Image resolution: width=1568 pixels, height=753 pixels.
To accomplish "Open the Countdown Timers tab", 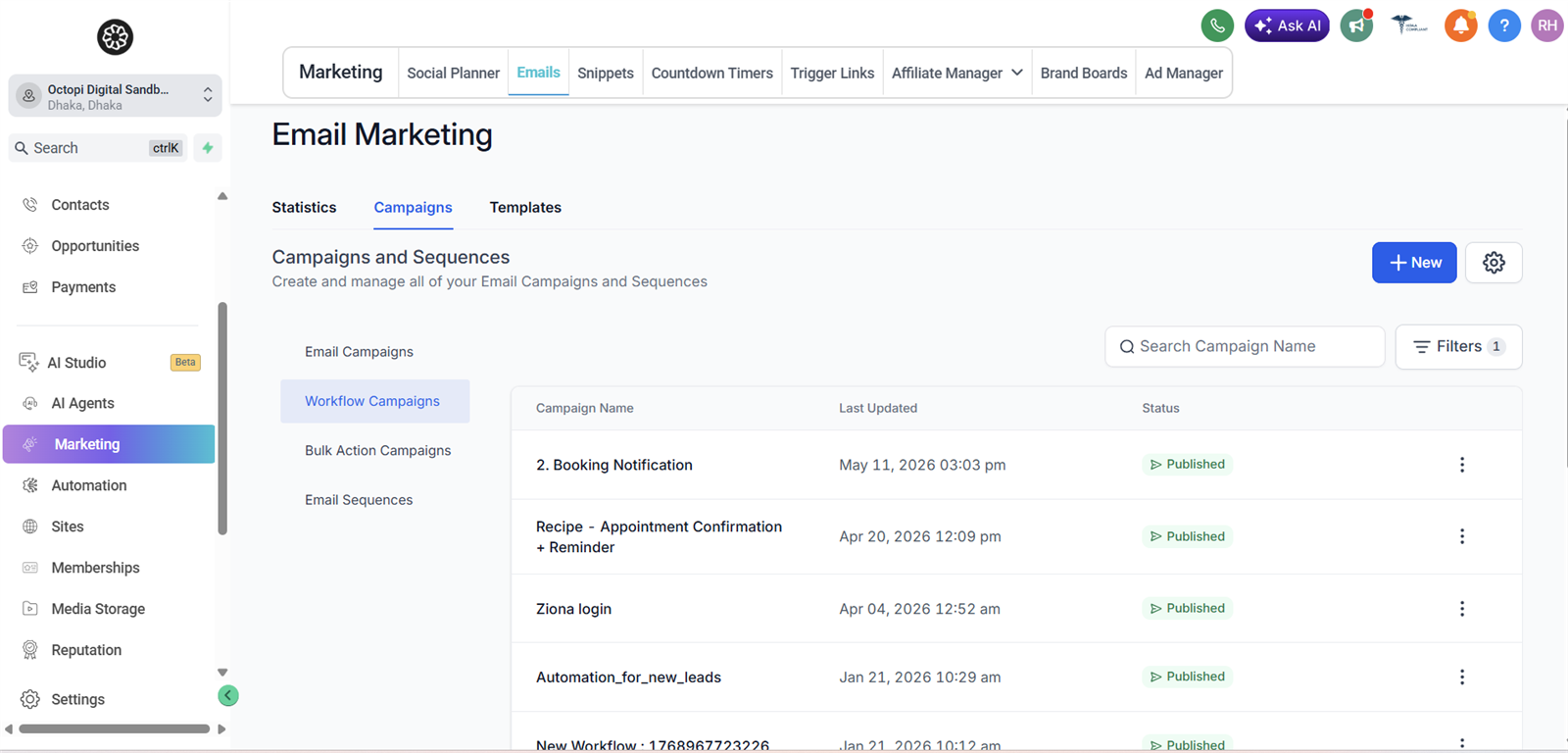I will click(711, 73).
